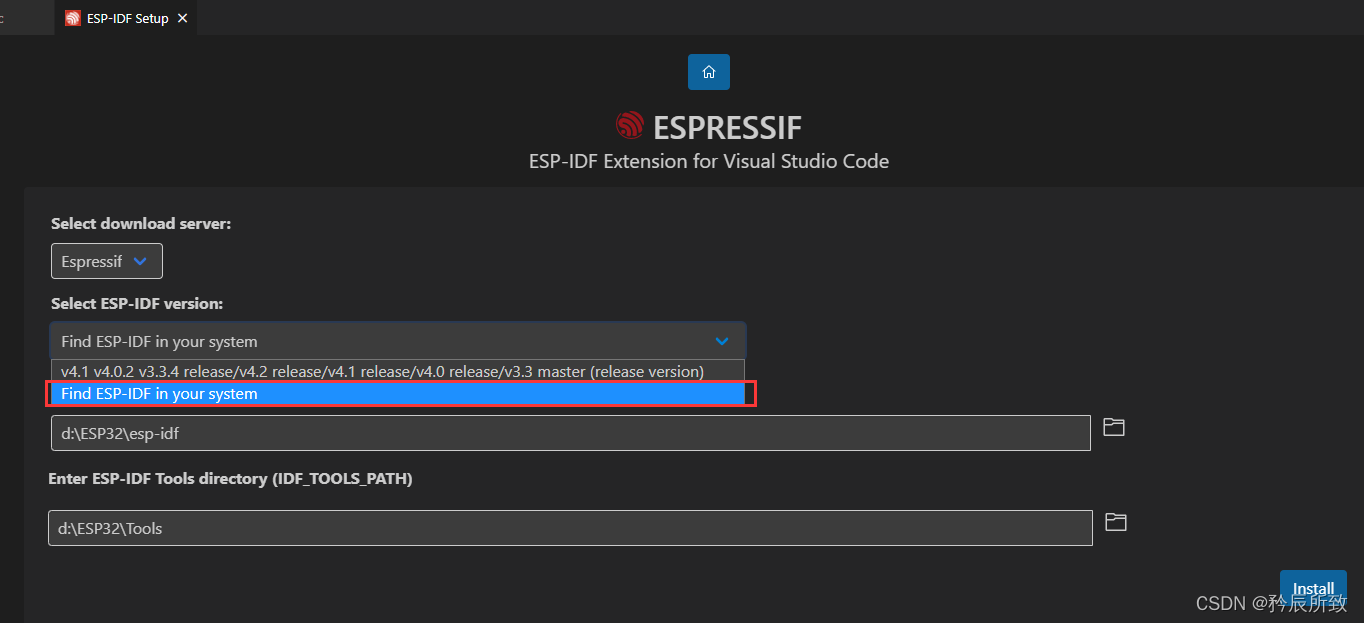Select the v4.1 release version list option
Image resolution: width=1364 pixels, height=623 pixels.
coord(398,371)
